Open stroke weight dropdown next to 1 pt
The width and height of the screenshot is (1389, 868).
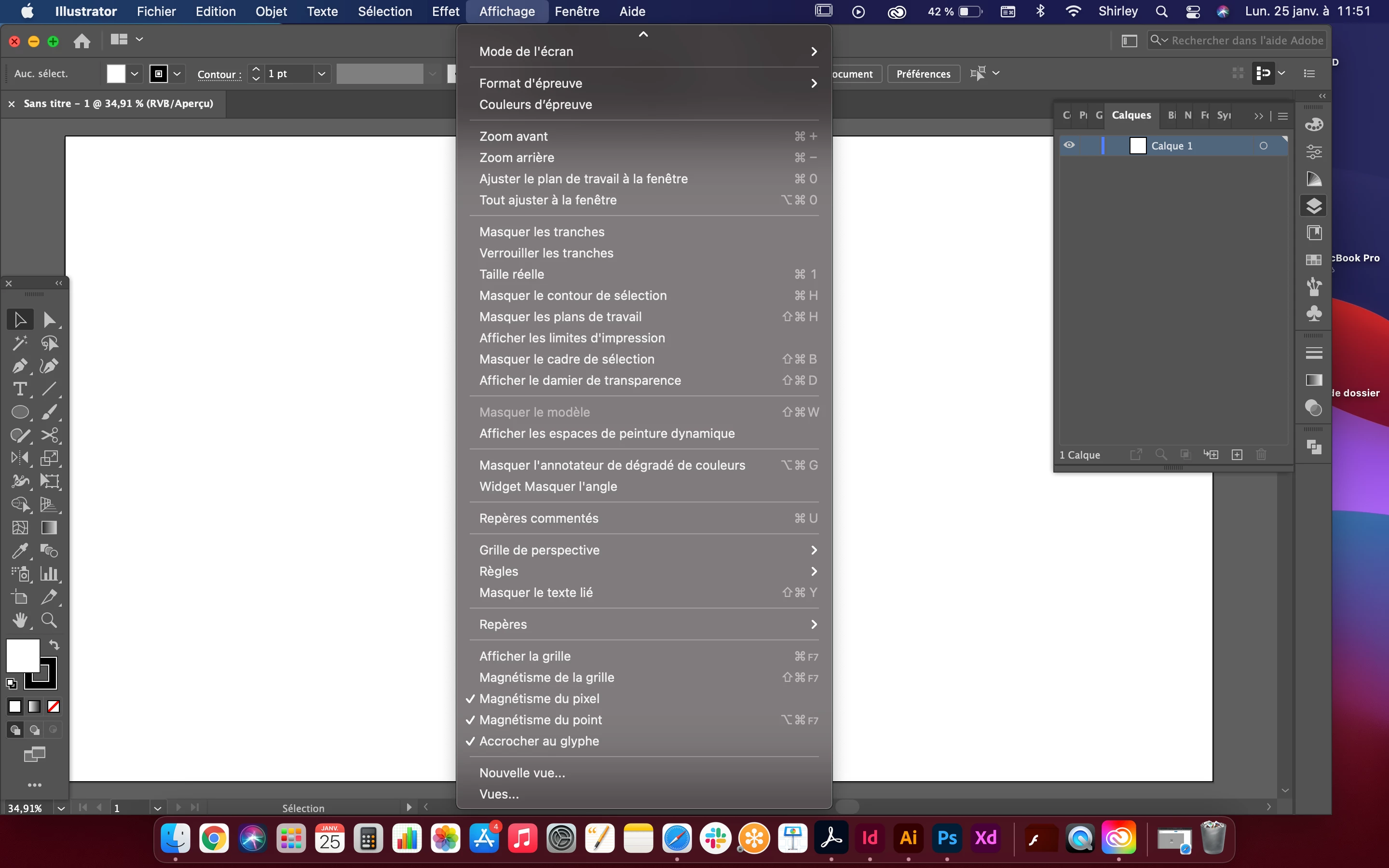321,73
